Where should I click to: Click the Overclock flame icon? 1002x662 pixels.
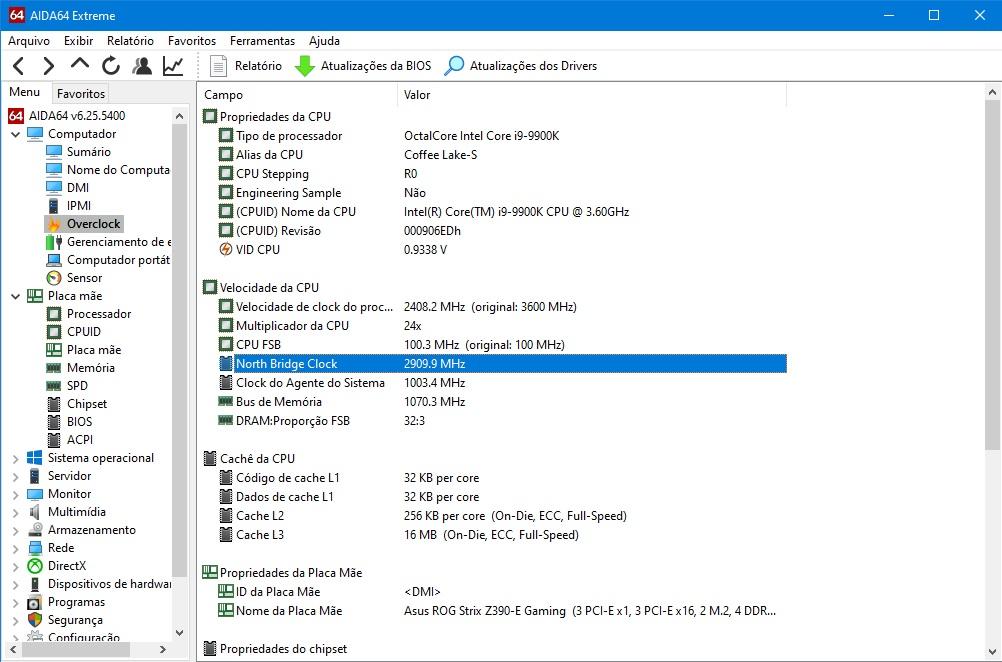(x=54, y=224)
